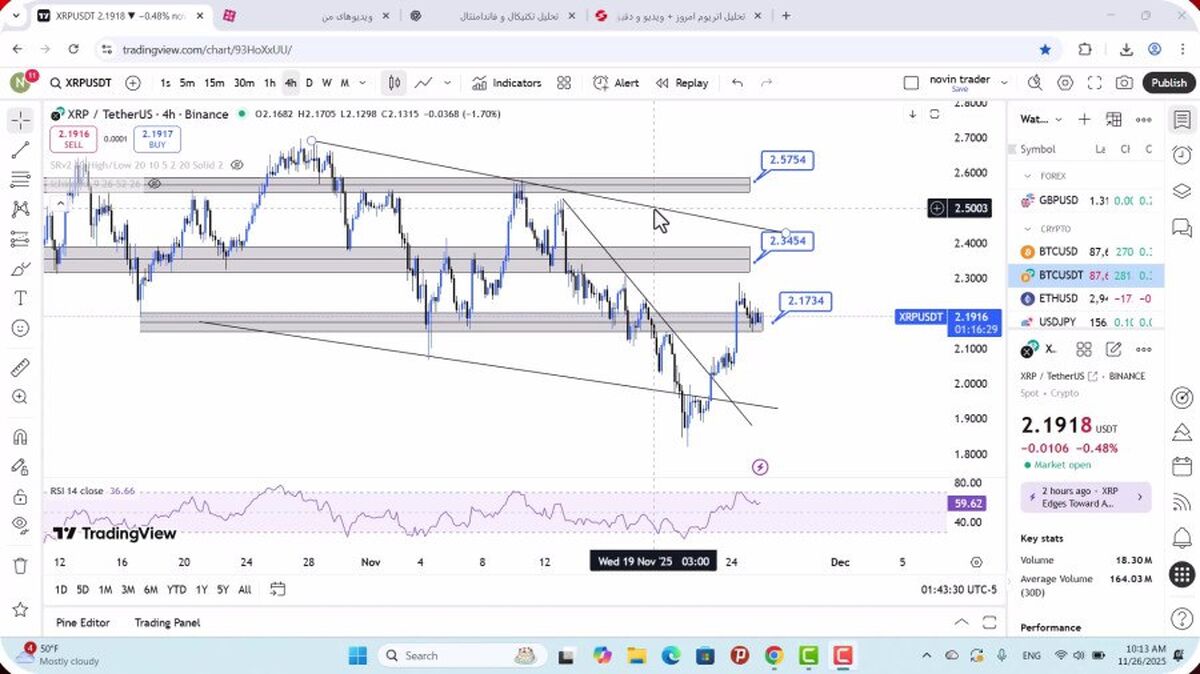This screenshot has height=674, width=1200.
Task: Switch to the 5m timeframe
Action: (x=187, y=83)
